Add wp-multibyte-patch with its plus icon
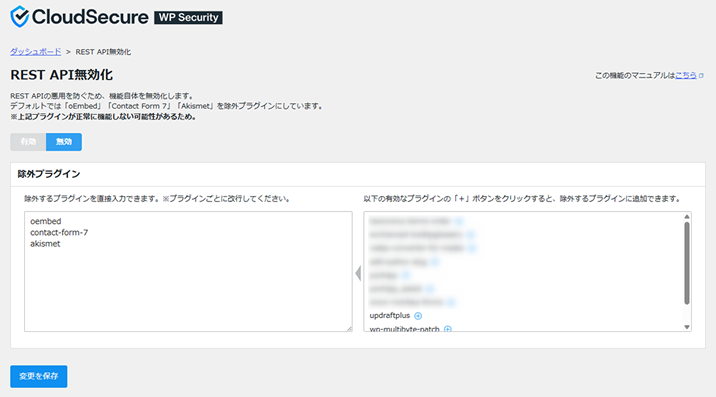The width and height of the screenshot is (716, 397). [448, 328]
